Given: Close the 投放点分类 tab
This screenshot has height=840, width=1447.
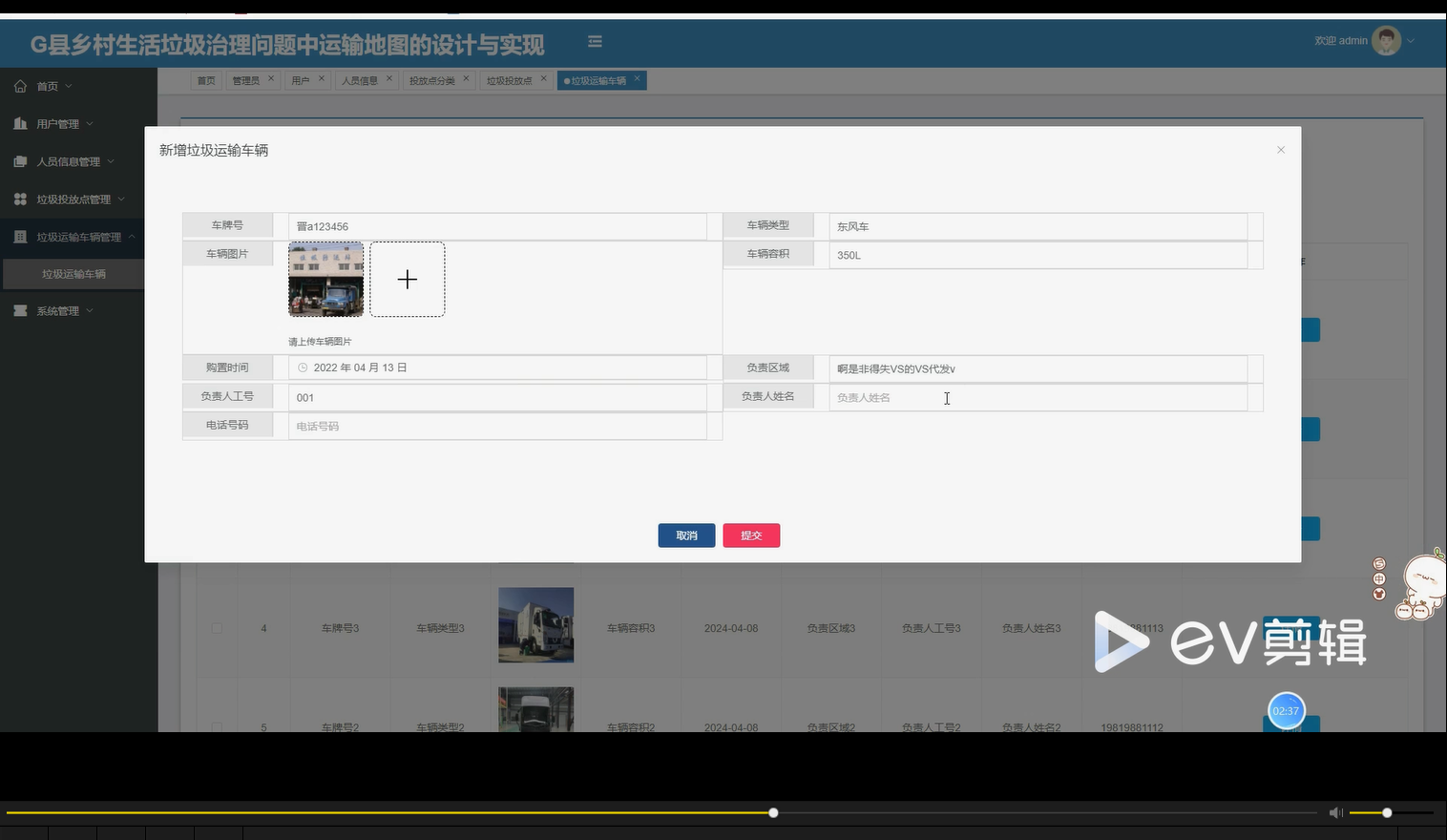Looking at the screenshot, I should pos(466,78).
